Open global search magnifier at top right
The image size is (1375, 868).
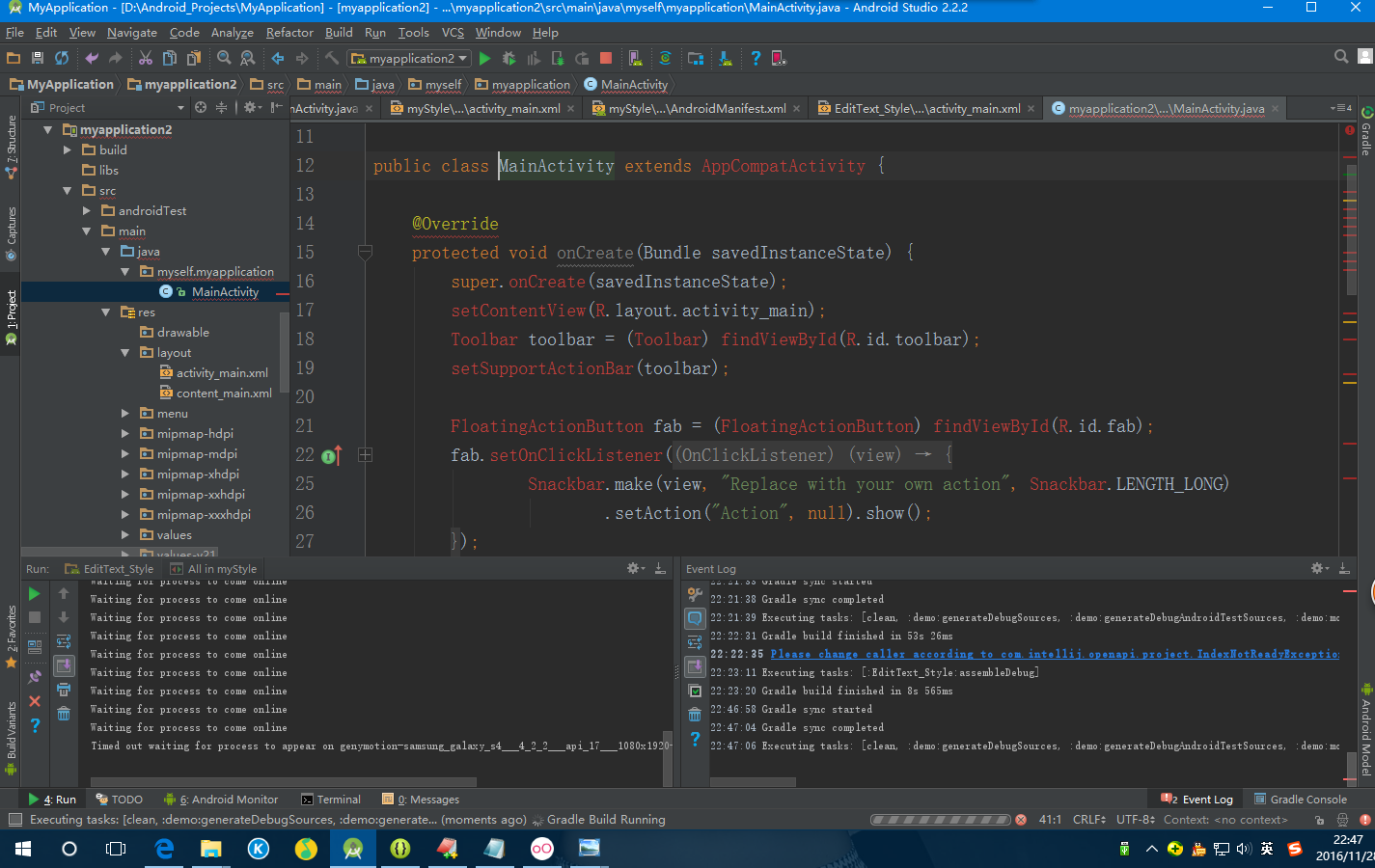[x=1341, y=57]
